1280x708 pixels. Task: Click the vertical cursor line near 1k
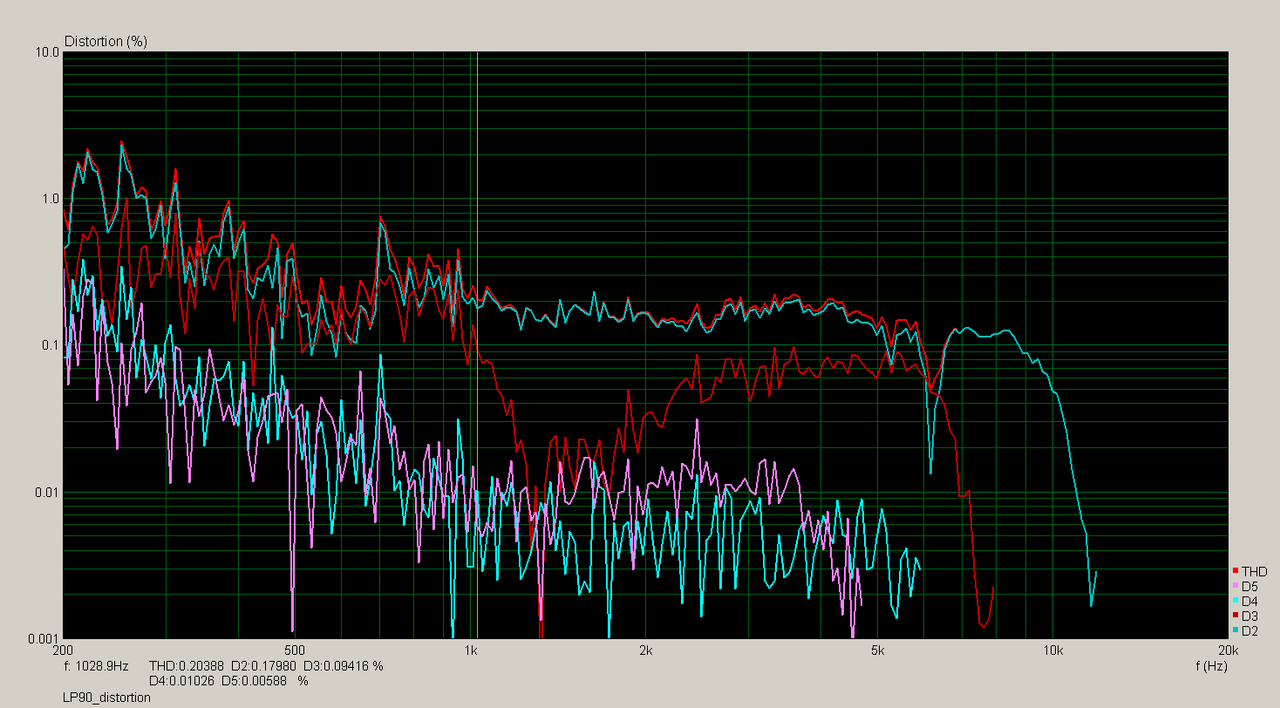point(477,345)
